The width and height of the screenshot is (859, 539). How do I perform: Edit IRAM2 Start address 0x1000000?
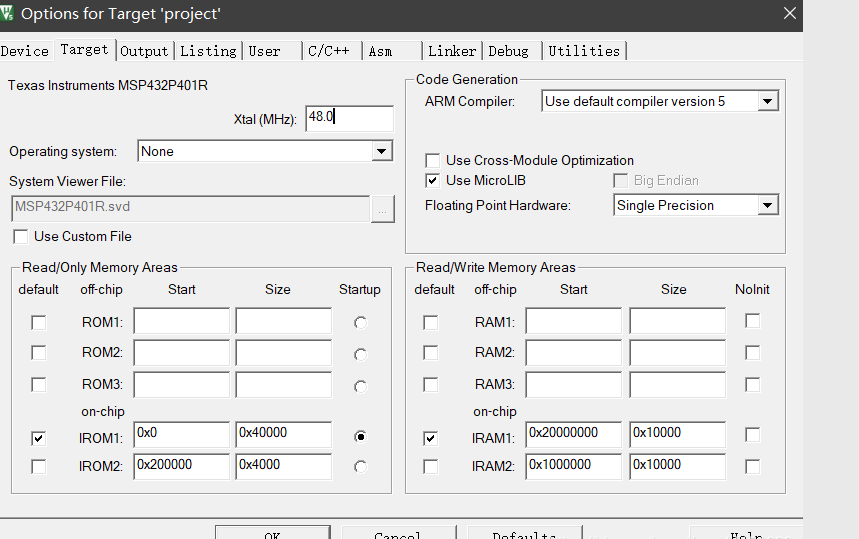pyautogui.click(x=574, y=466)
